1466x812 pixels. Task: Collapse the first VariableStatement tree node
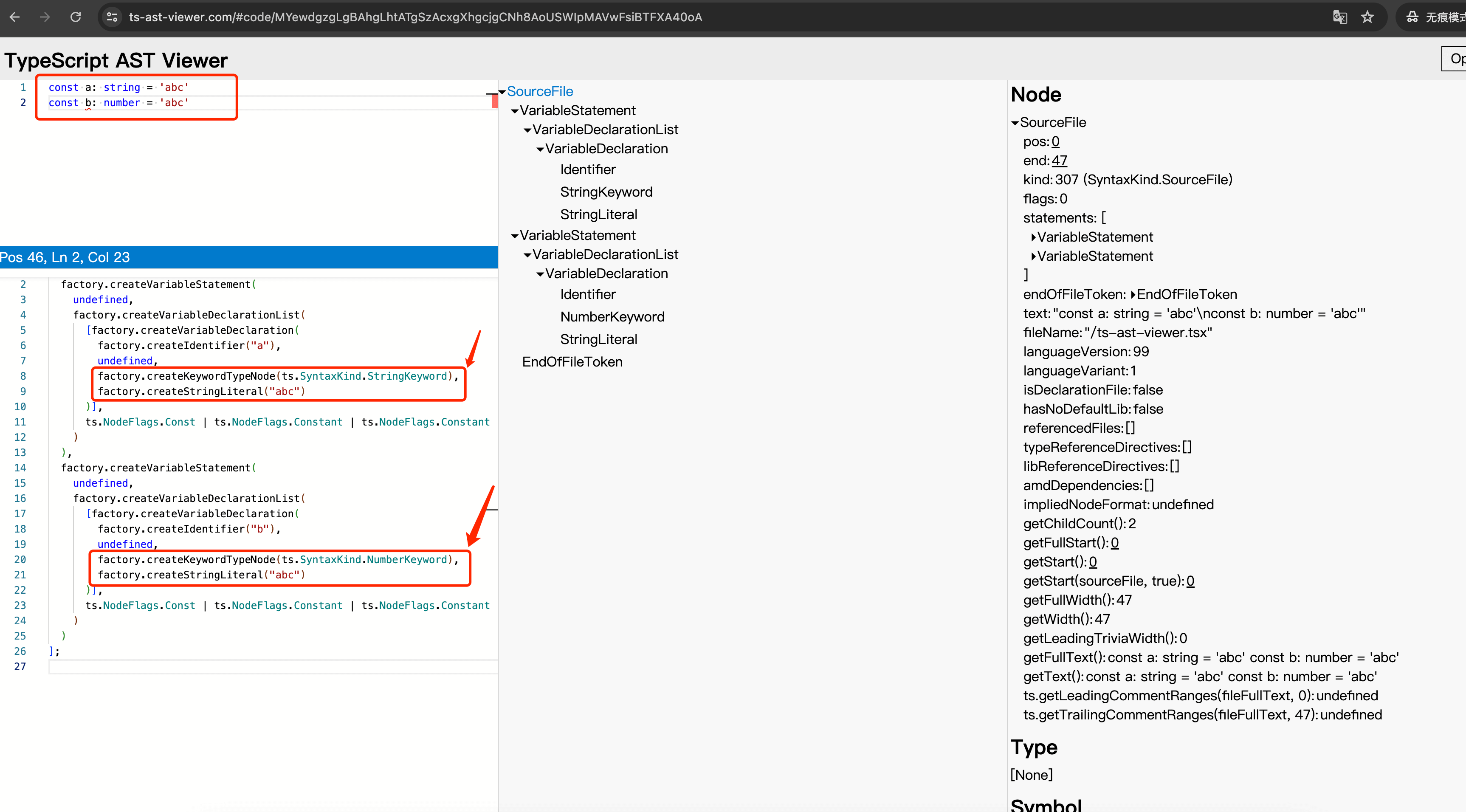click(514, 111)
